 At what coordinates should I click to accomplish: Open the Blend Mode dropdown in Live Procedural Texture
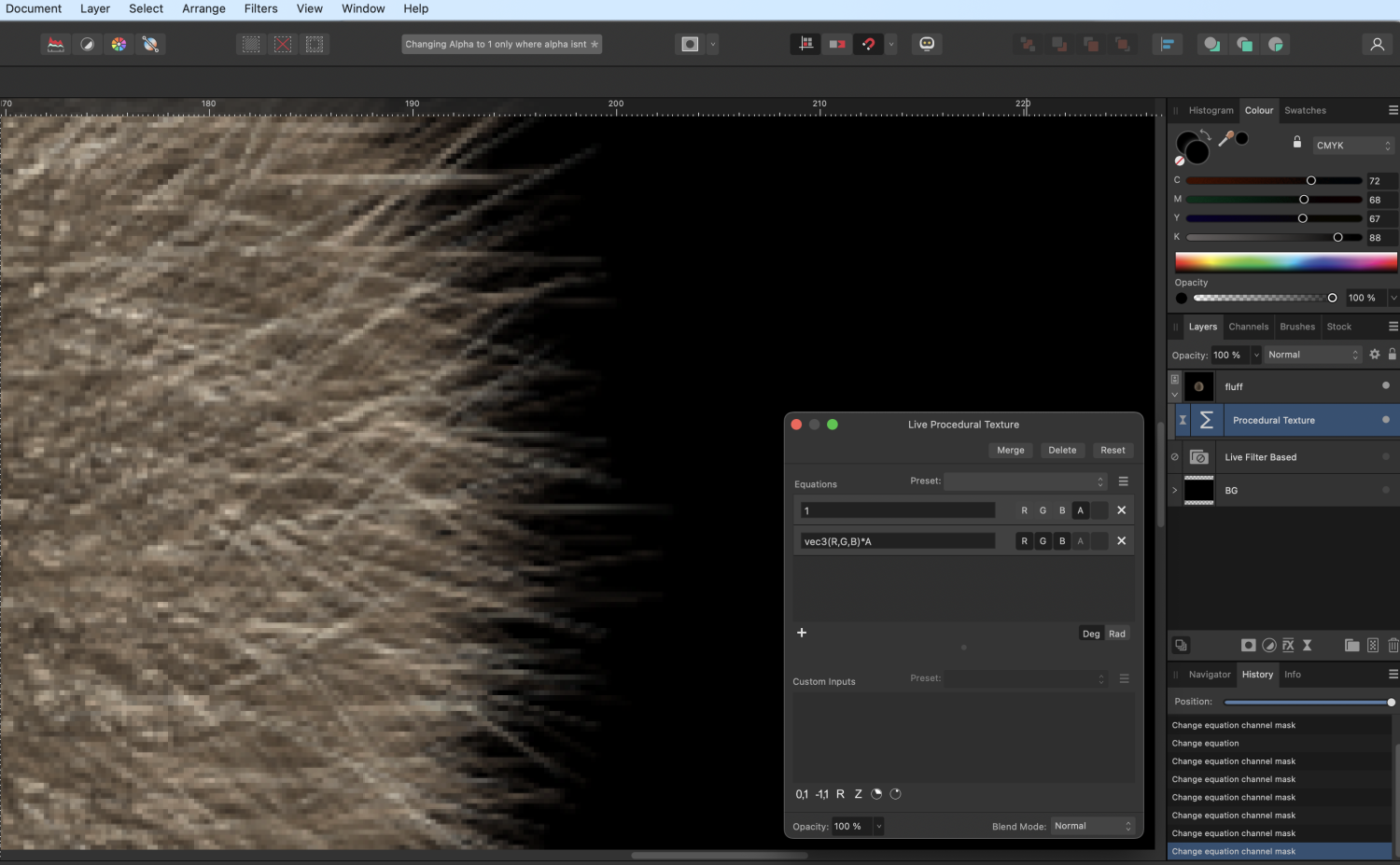pos(1090,826)
